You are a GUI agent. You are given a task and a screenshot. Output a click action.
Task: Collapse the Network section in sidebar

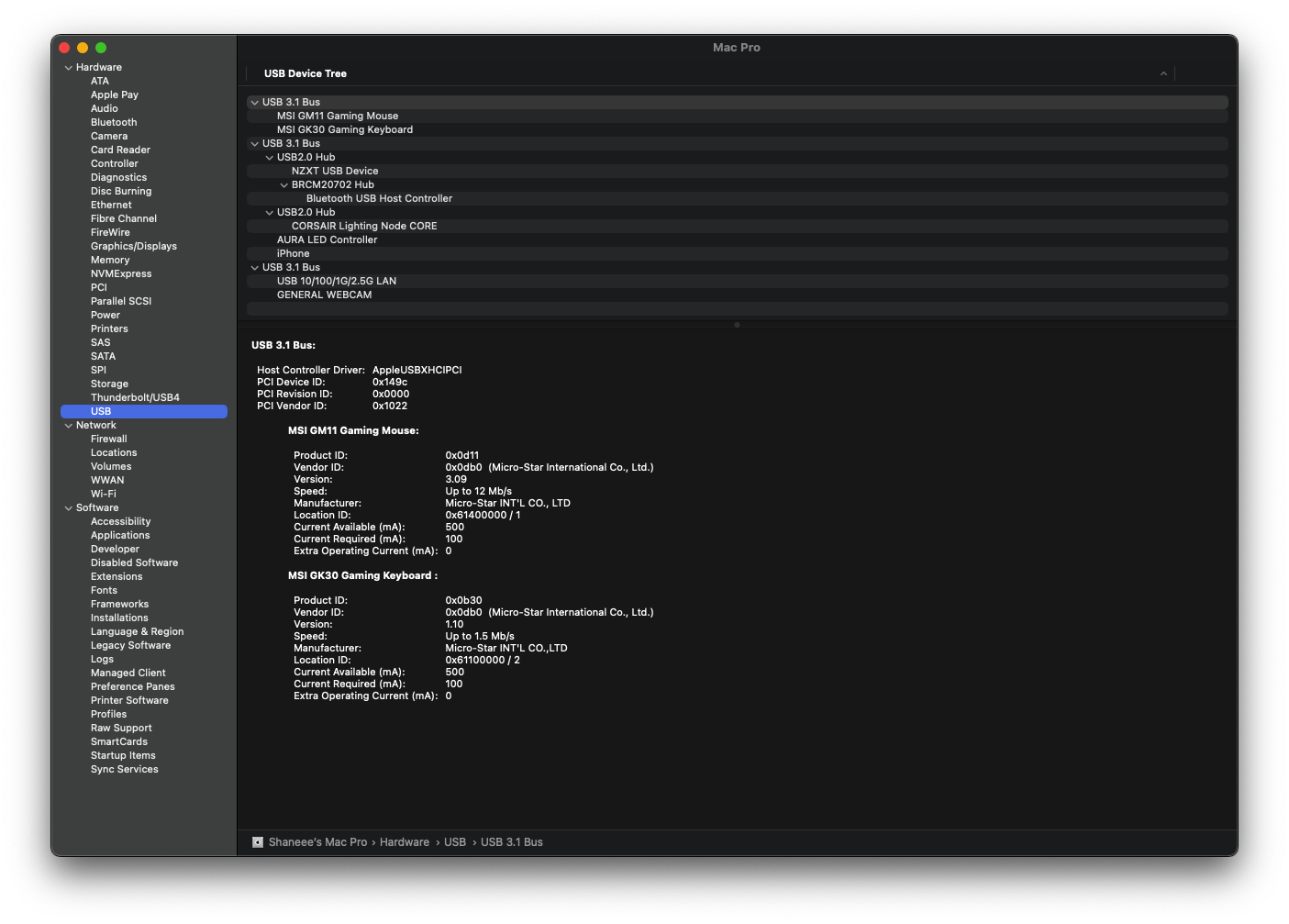[x=68, y=426]
